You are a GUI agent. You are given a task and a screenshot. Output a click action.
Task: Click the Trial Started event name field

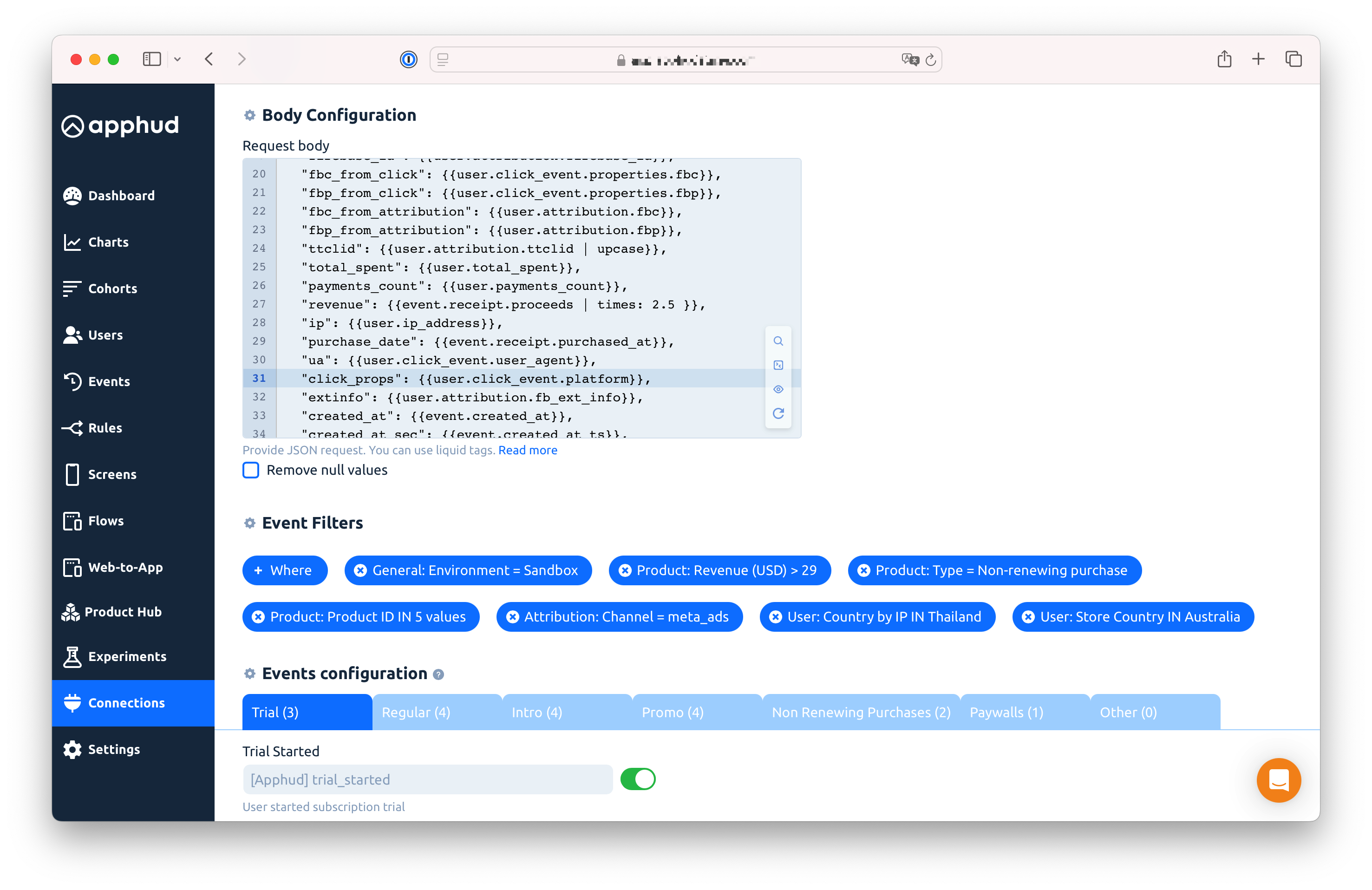tap(427, 779)
